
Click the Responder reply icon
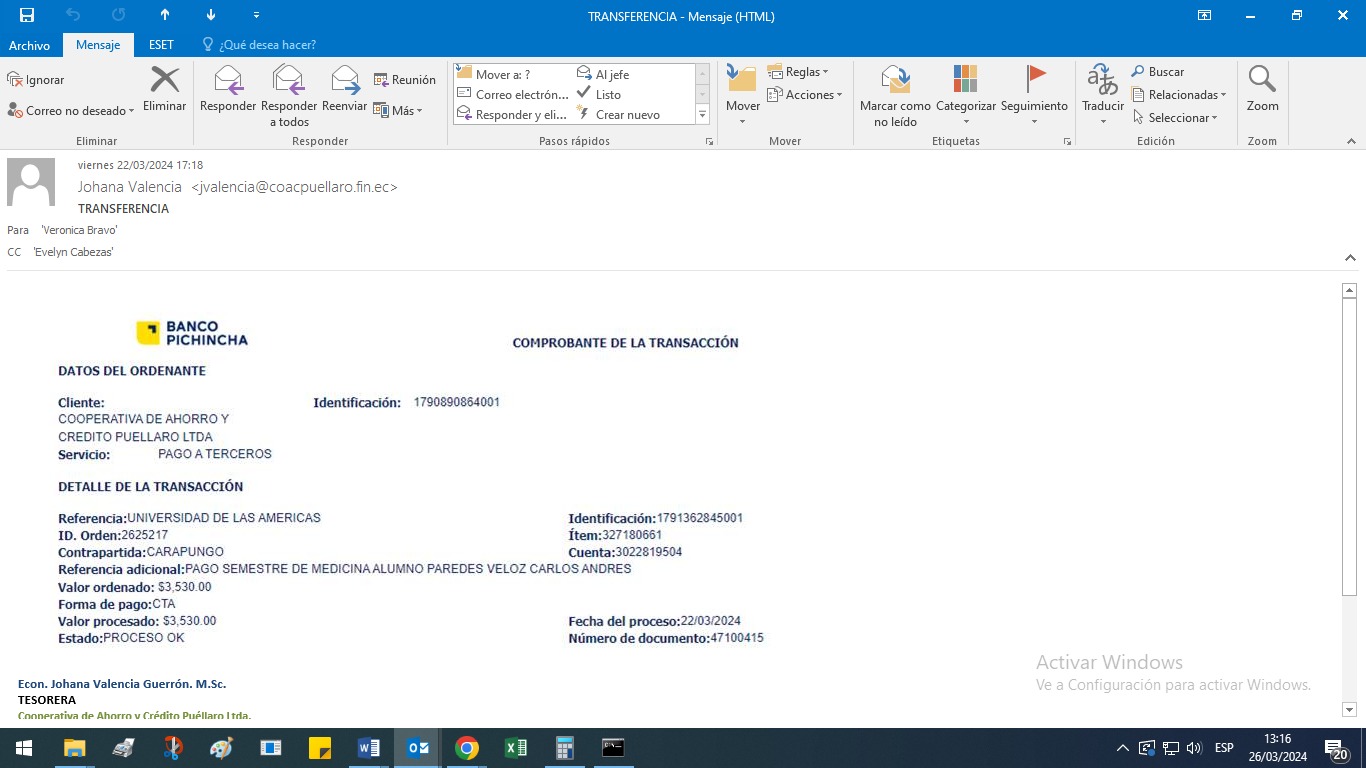point(228,81)
